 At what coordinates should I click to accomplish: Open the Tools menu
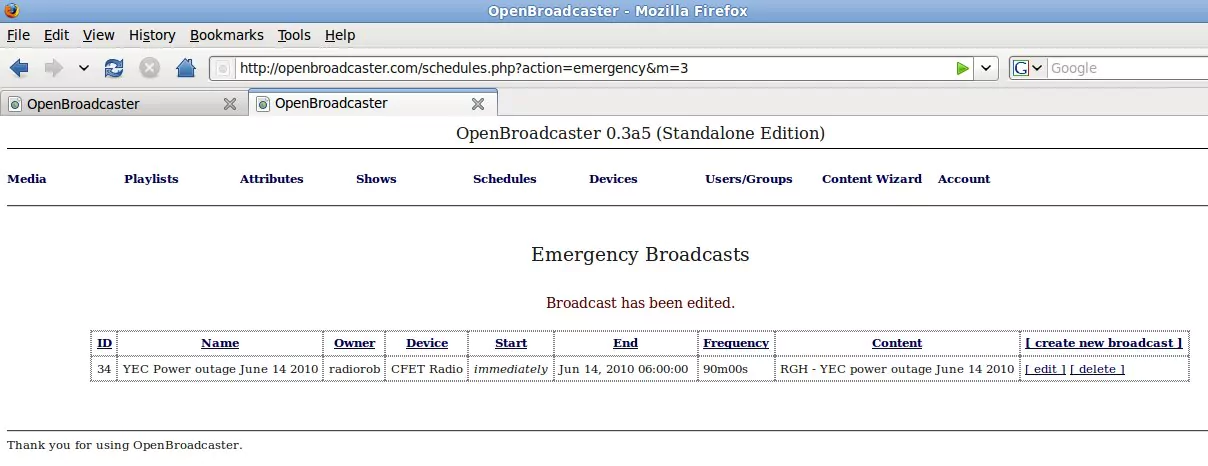point(294,35)
